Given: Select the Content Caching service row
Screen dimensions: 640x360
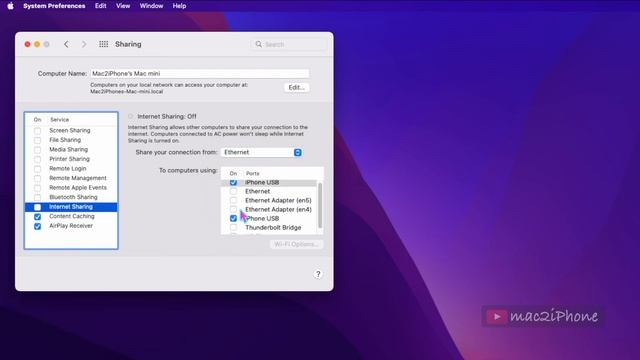Looking at the screenshot, I should 71,216.
